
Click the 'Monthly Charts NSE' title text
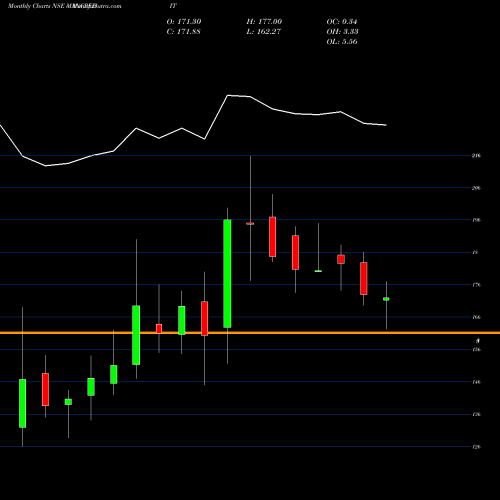coord(37,6)
